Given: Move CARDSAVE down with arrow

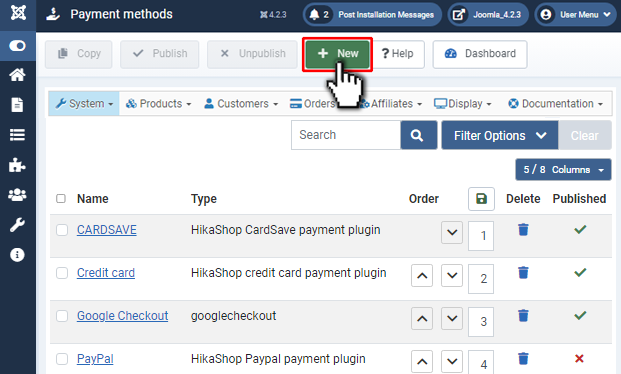Looking at the screenshot, I should point(452,233).
